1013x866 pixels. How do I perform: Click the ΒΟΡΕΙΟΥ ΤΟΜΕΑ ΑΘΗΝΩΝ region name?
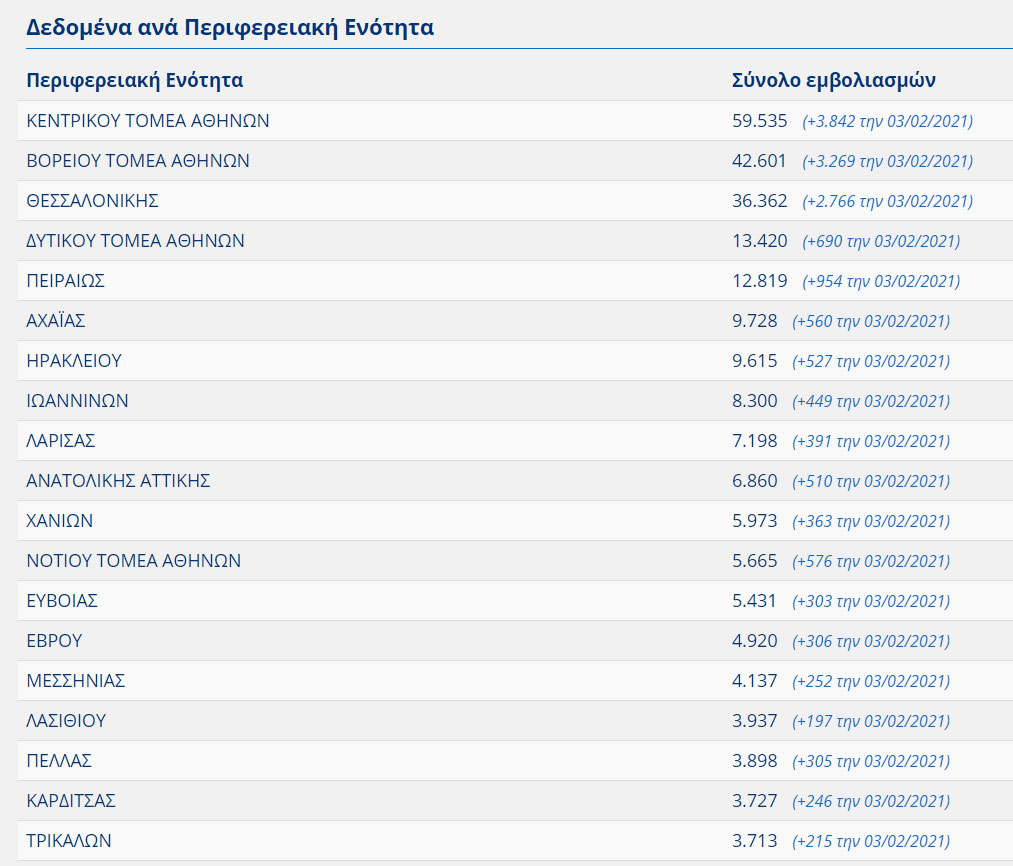point(138,161)
